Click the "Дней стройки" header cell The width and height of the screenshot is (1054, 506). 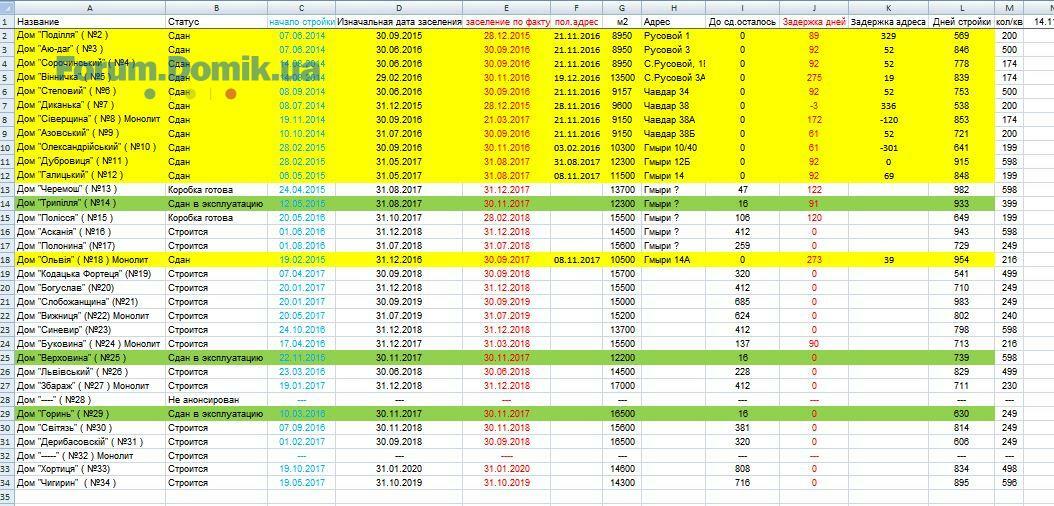coord(962,22)
